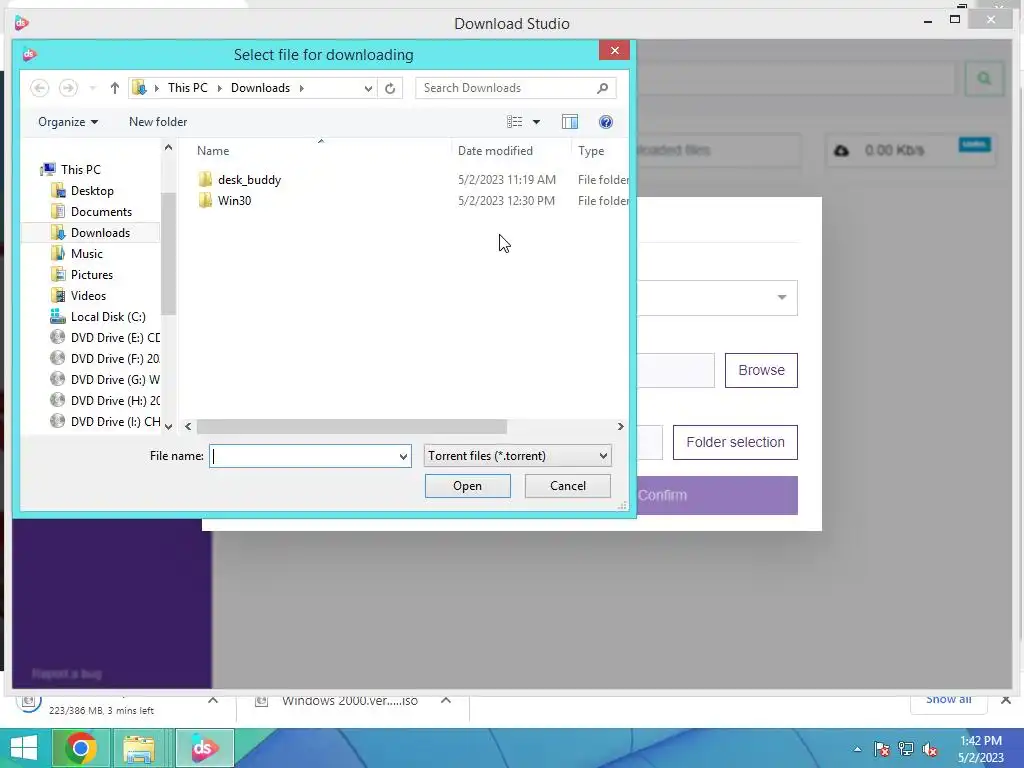
Task: Open Pictures in navigation pane
Action: (91, 274)
